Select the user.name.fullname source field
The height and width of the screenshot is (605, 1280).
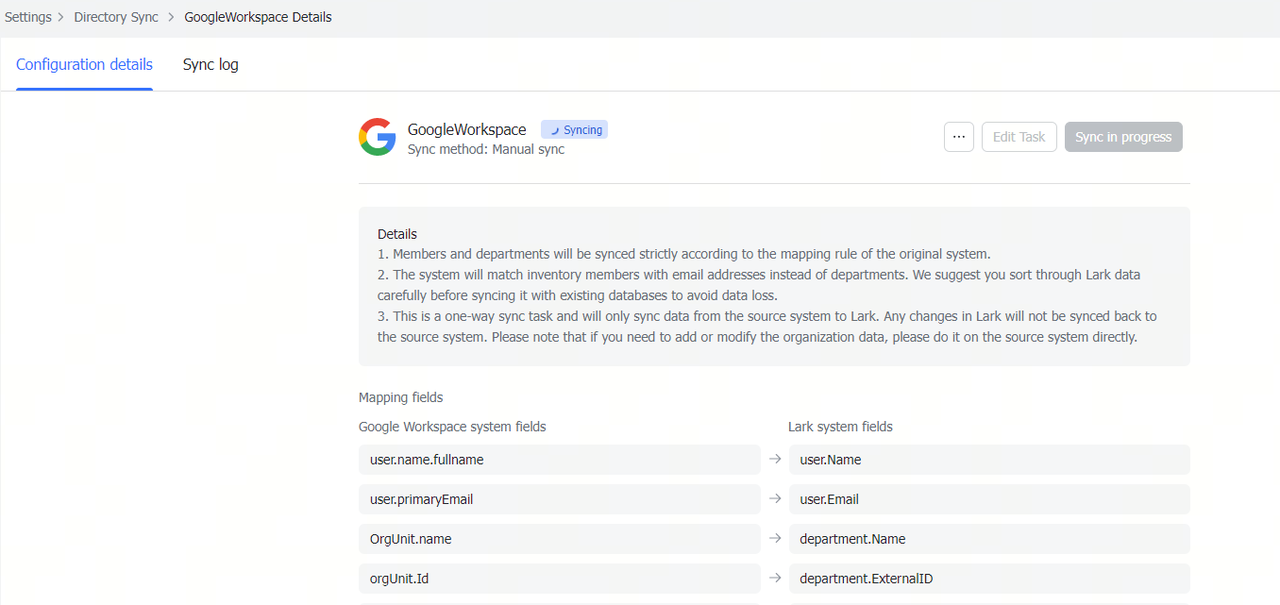[559, 460]
